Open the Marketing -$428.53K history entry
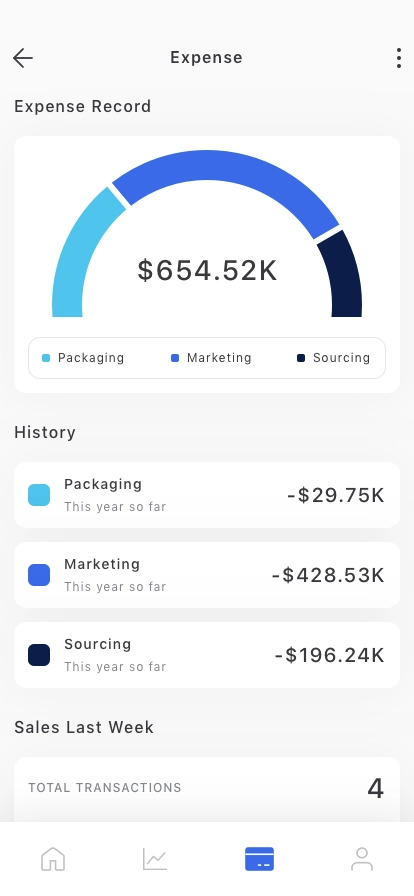414x896 pixels. (x=207, y=575)
